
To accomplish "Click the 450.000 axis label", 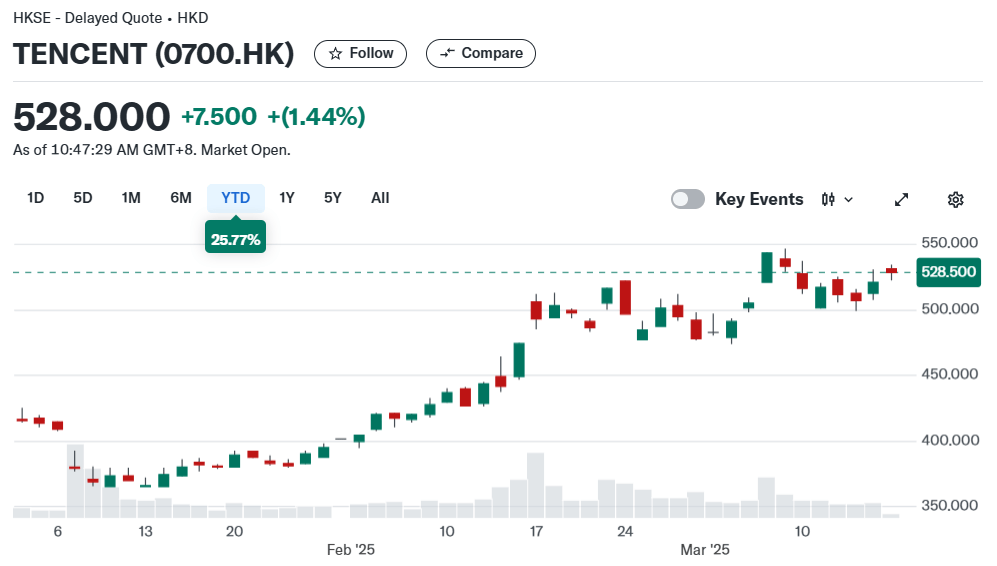I will pos(950,374).
